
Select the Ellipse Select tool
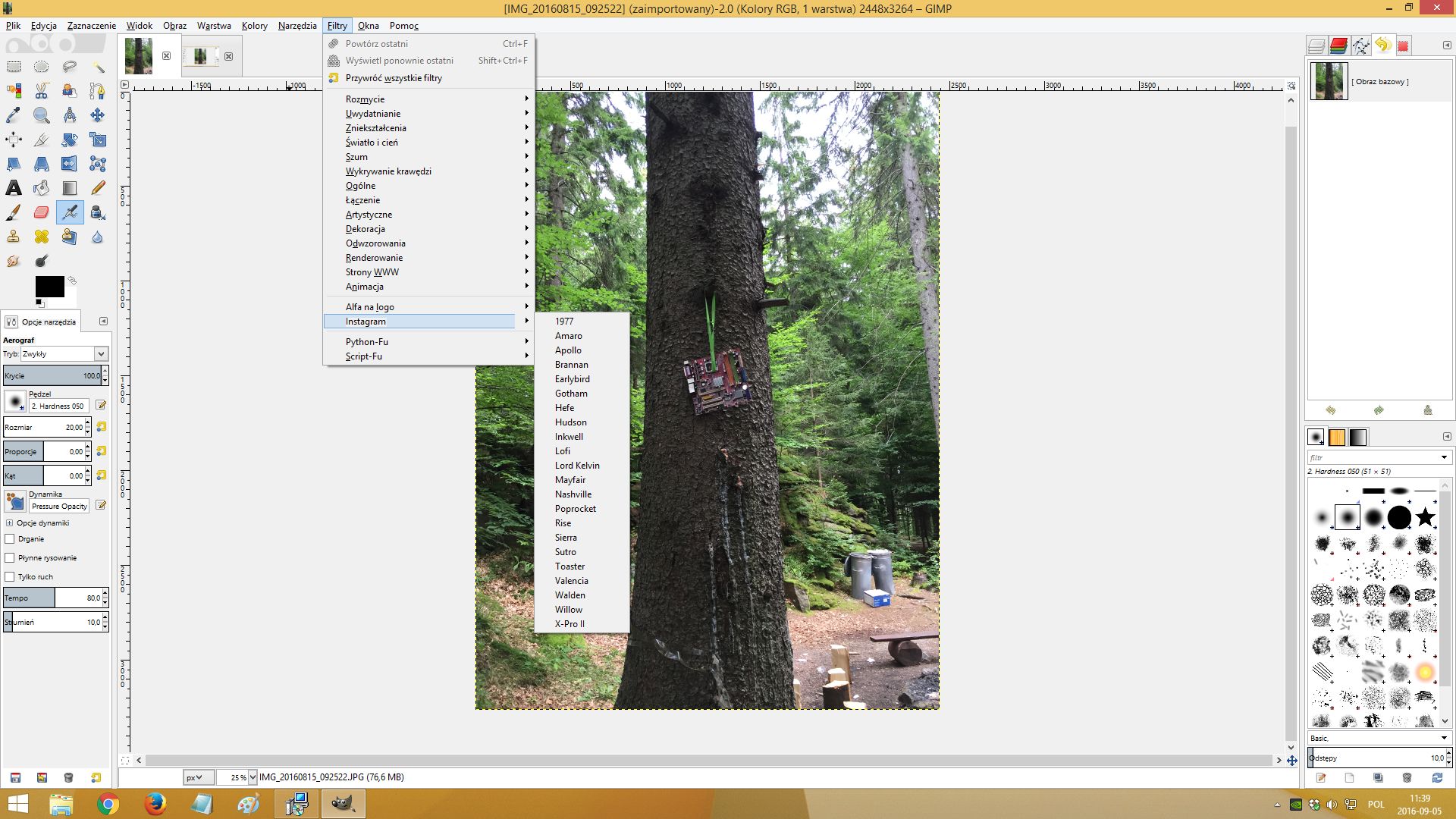(42, 67)
